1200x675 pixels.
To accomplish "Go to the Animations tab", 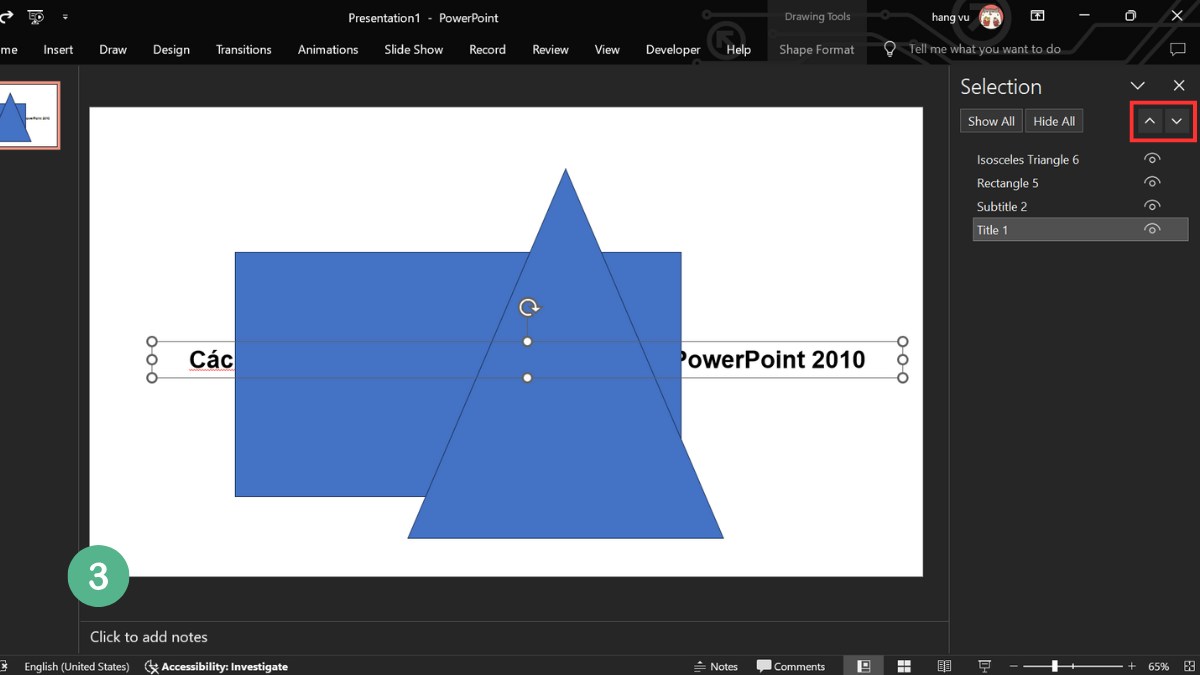I will coord(328,49).
